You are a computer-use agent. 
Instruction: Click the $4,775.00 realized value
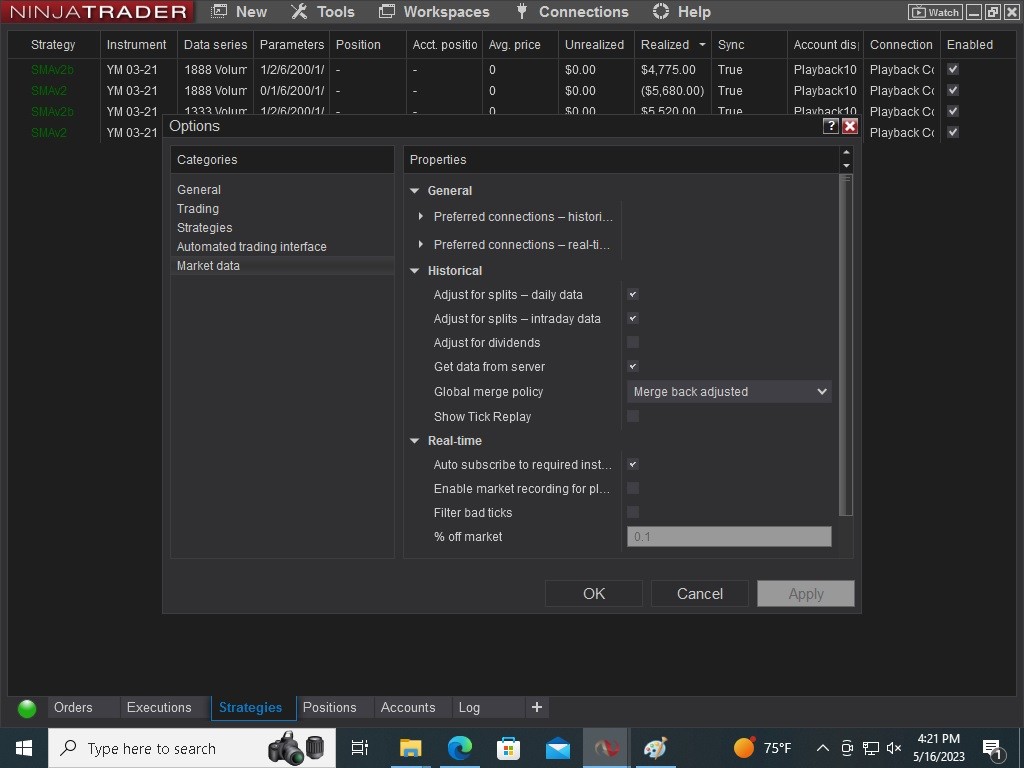tap(668, 69)
